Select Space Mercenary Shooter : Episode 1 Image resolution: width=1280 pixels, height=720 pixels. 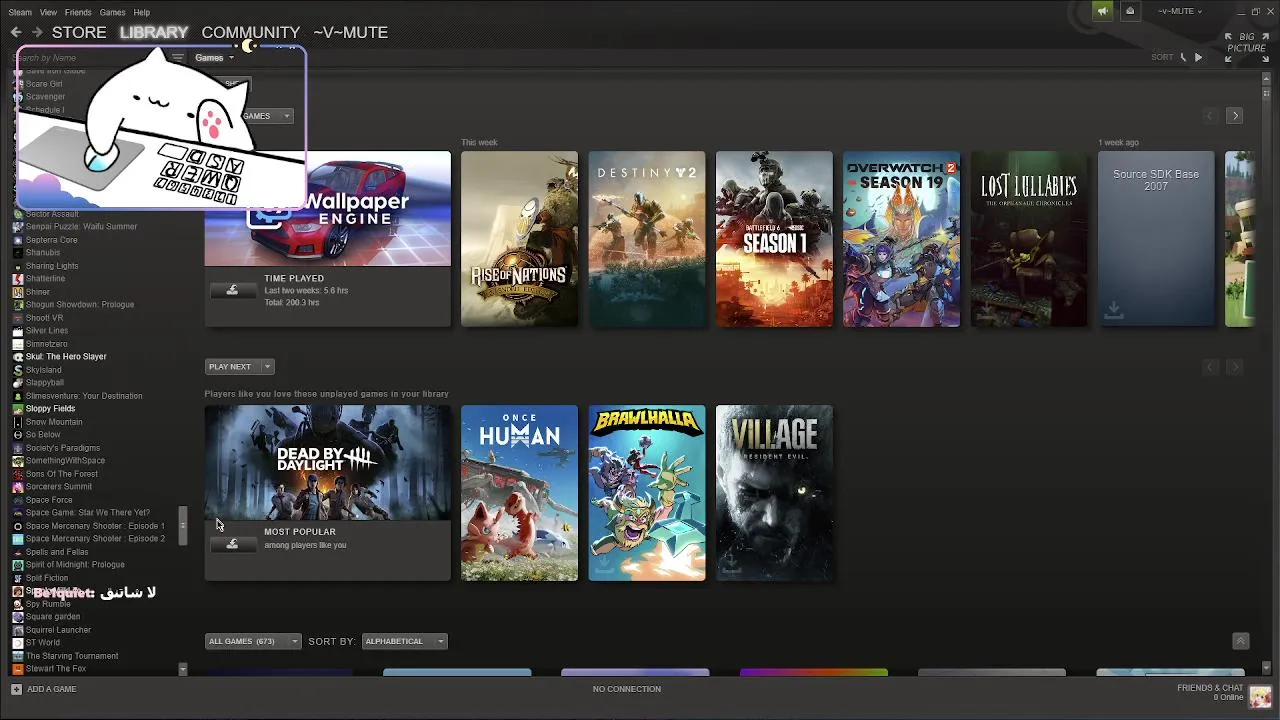pyautogui.click(x=95, y=526)
